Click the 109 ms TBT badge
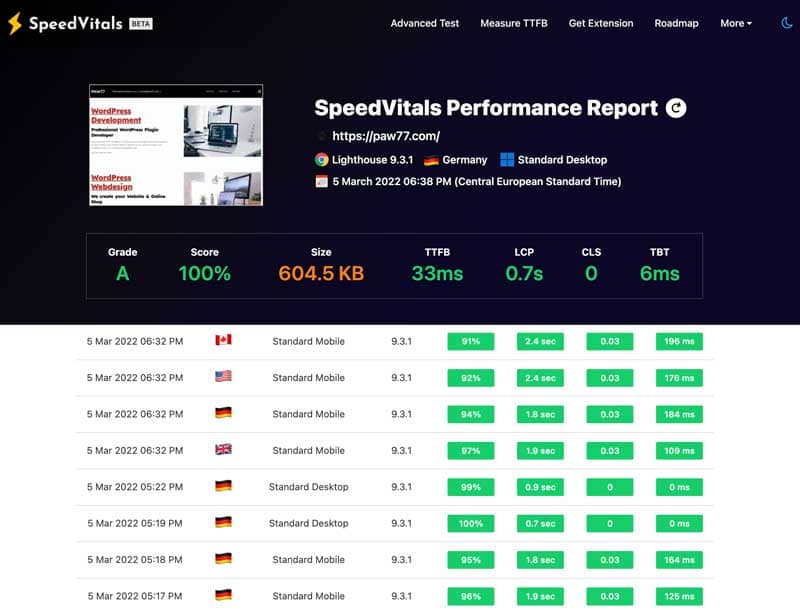This screenshot has height=610, width=800. pyautogui.click(x=679, y=451)
